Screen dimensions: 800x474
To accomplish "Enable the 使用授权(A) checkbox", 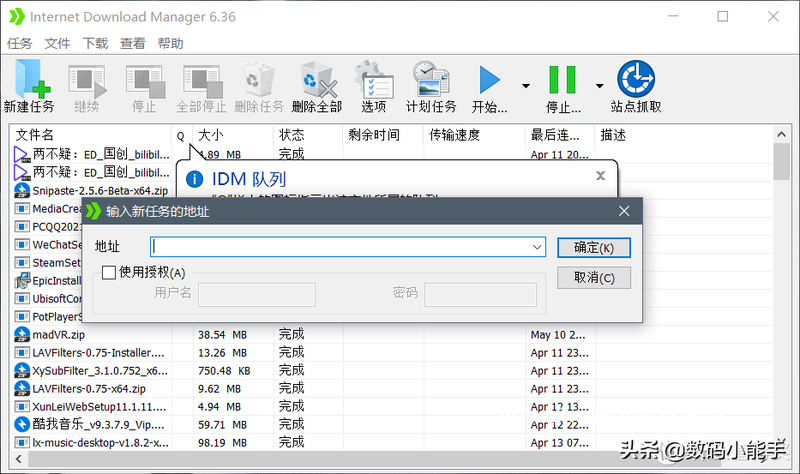I will (109, 272).
